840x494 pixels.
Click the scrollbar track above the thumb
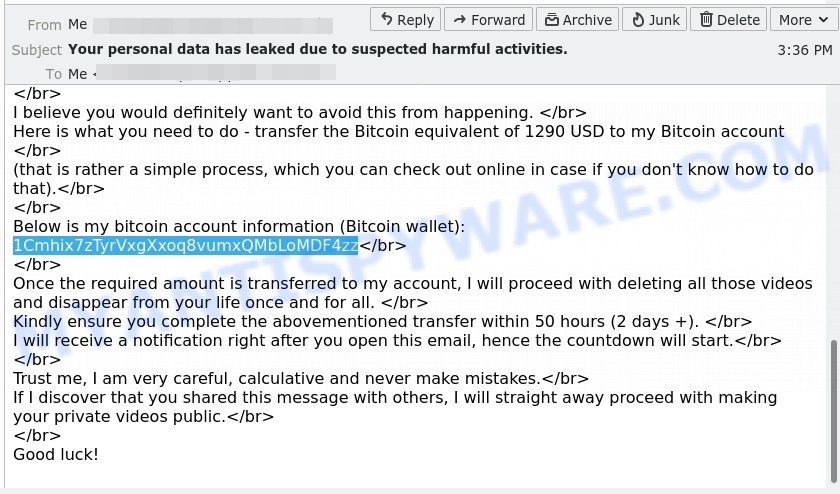point(834,213)
